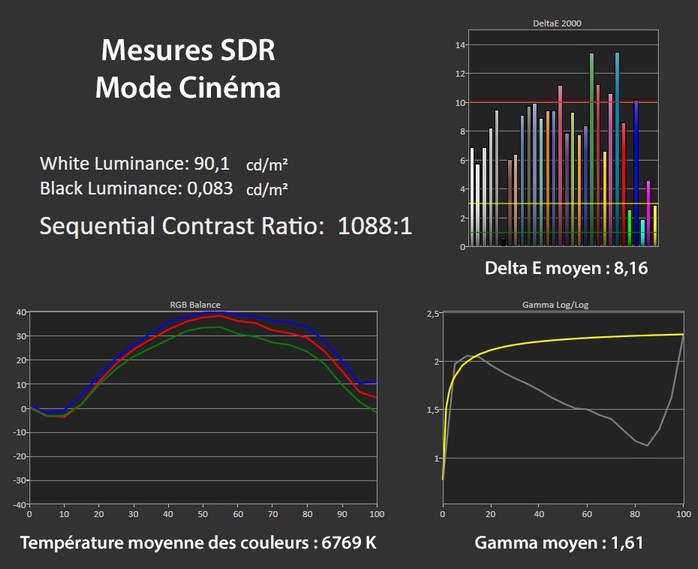Click the DeltaE 2000 chart title
The width and height of the screenshot is (698, 569).
click(x=557, y=23)
